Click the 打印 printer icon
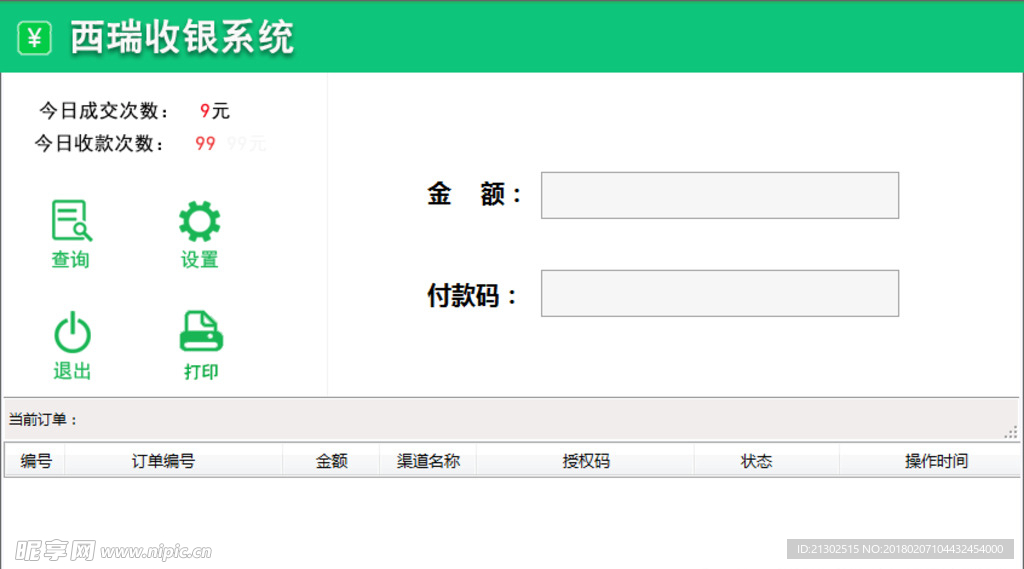Viewport: 1024px width, 569px height. [201, 332]
